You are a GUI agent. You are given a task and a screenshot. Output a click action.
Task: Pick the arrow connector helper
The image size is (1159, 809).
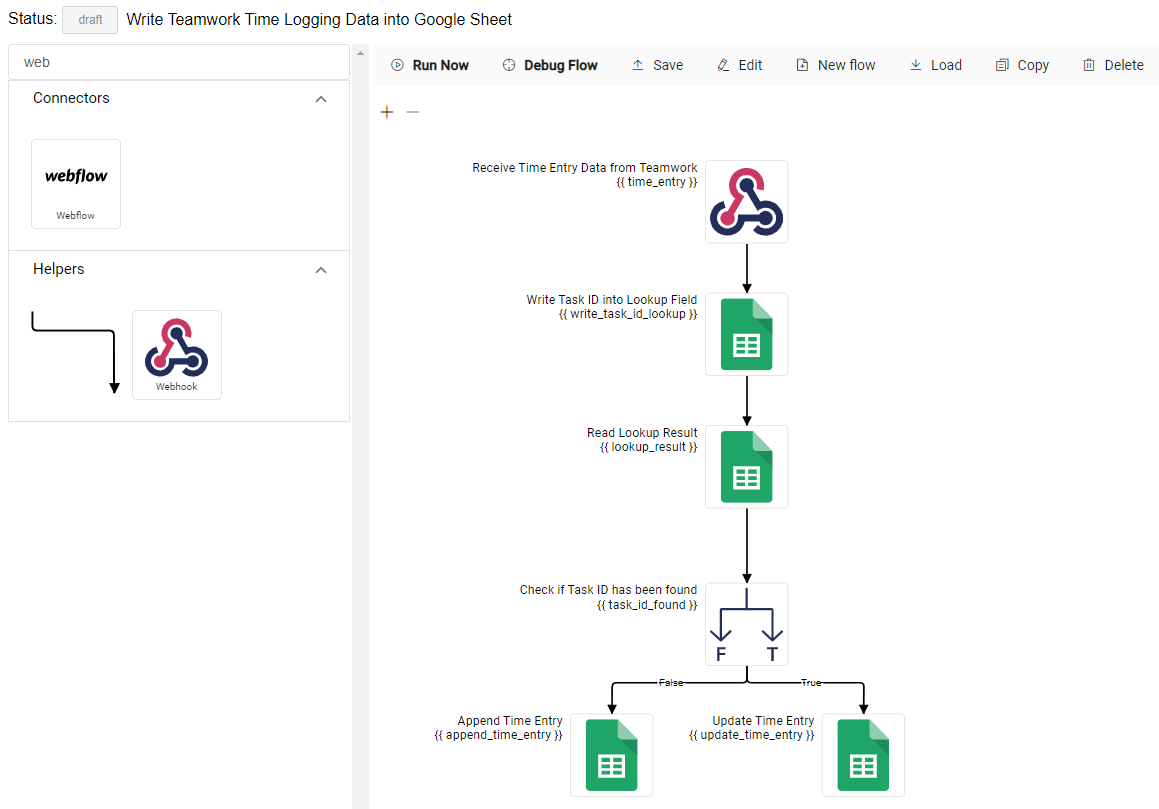(x=74, y=353)
